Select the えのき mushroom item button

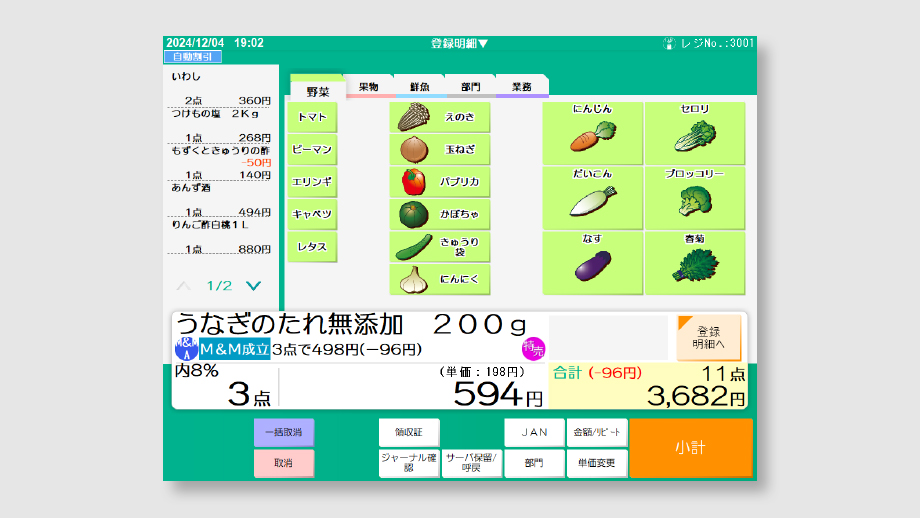click(439, 117)
